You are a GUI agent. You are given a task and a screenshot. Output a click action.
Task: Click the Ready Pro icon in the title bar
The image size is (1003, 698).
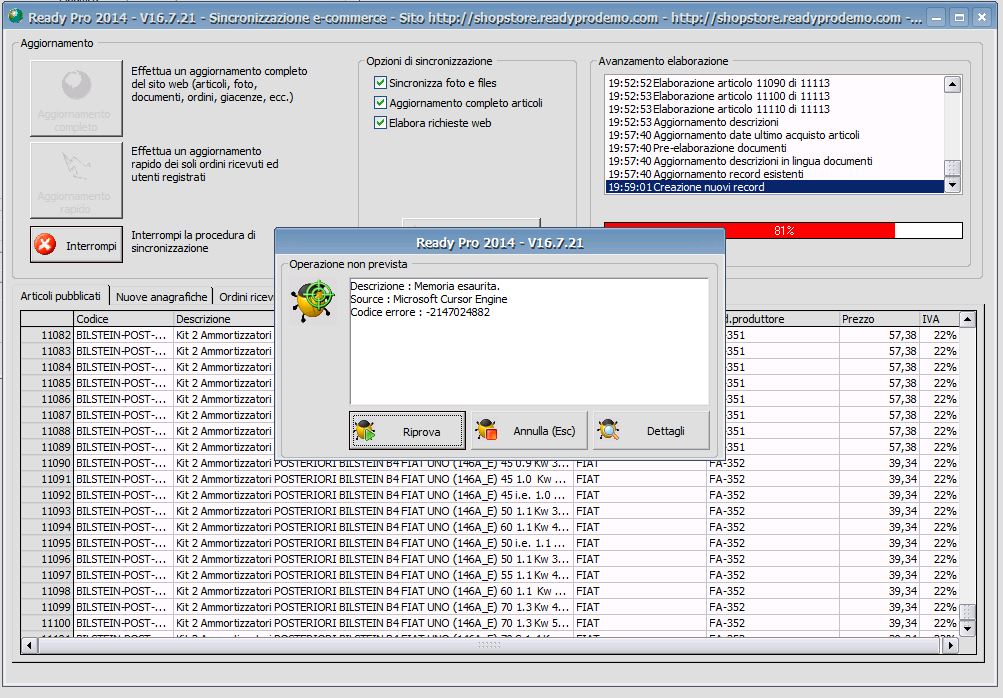15,17
